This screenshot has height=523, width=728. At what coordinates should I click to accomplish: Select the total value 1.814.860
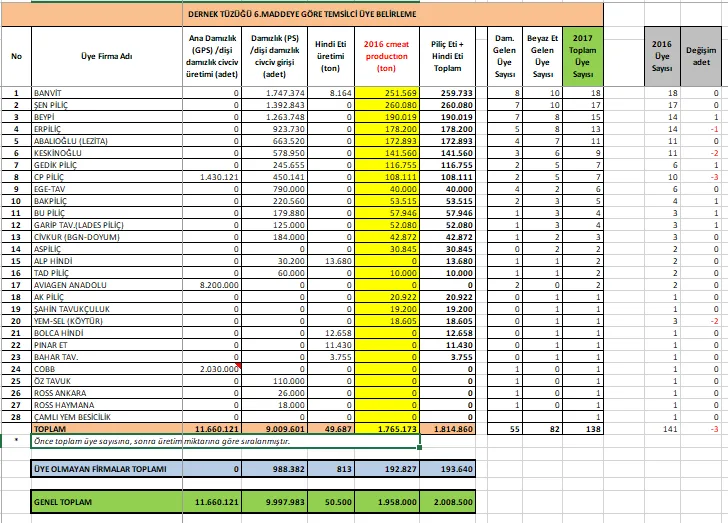pos(447,429)
